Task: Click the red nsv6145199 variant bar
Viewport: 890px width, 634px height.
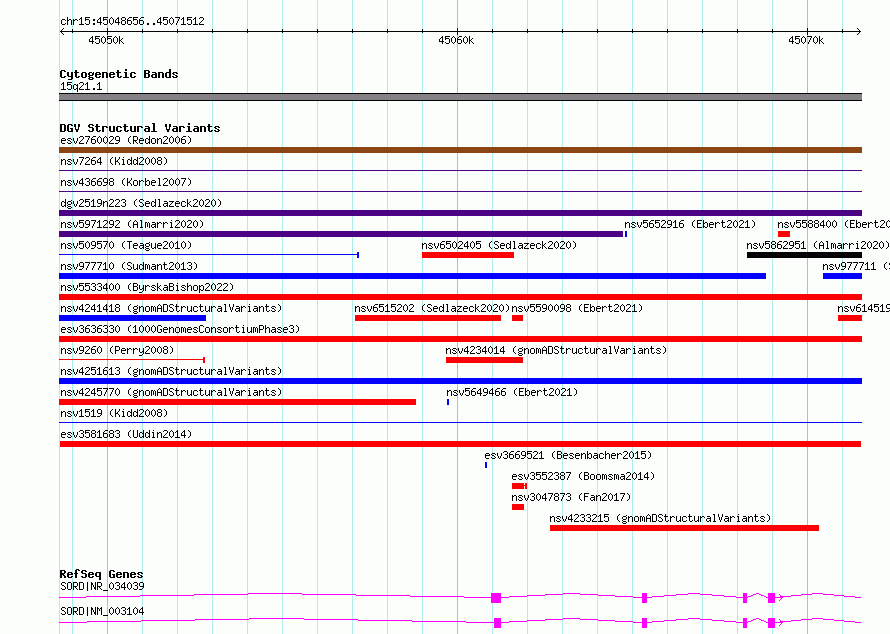Action: [850, 318]
